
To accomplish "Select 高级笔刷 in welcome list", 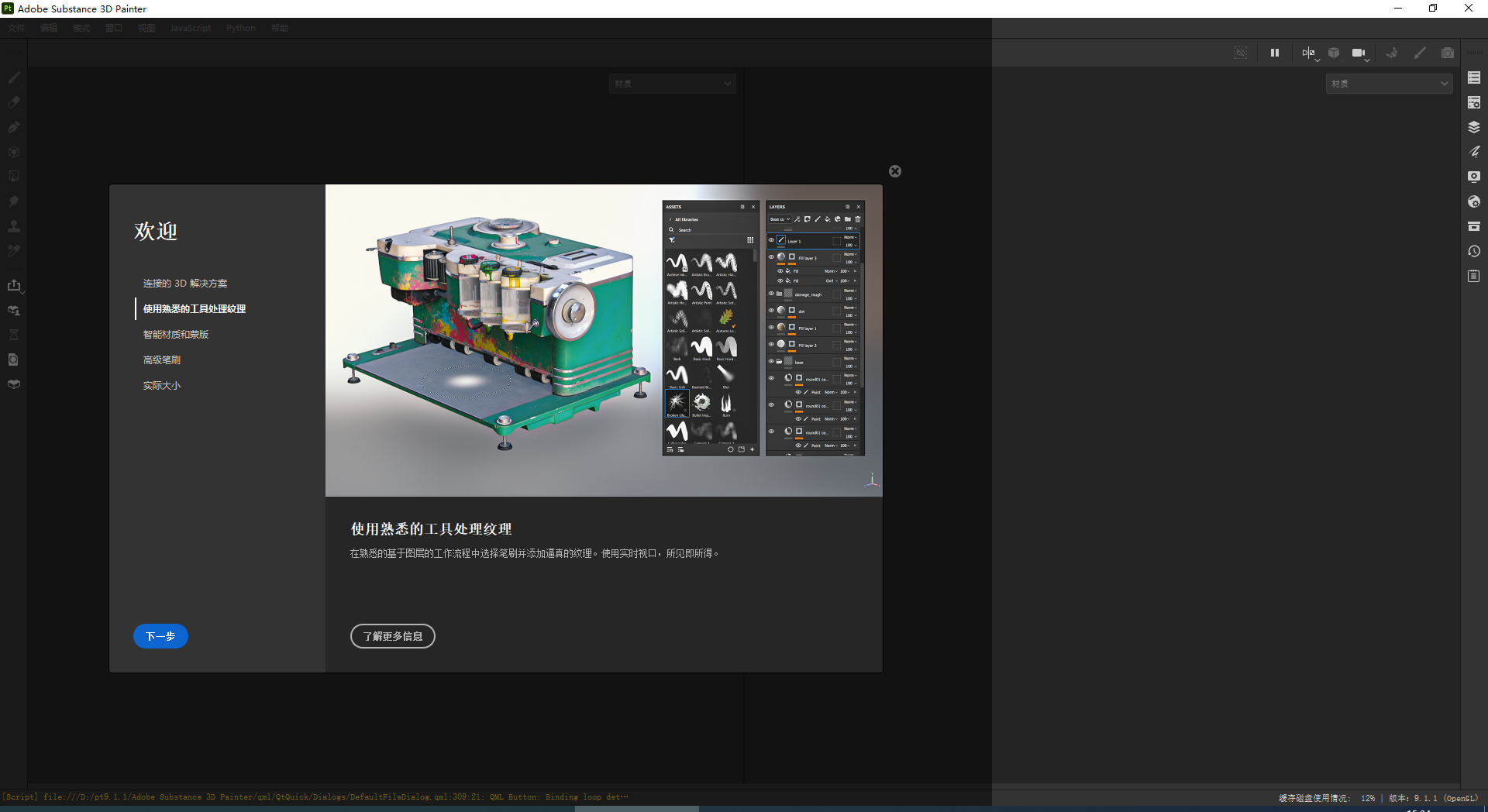I will [162, 360].
